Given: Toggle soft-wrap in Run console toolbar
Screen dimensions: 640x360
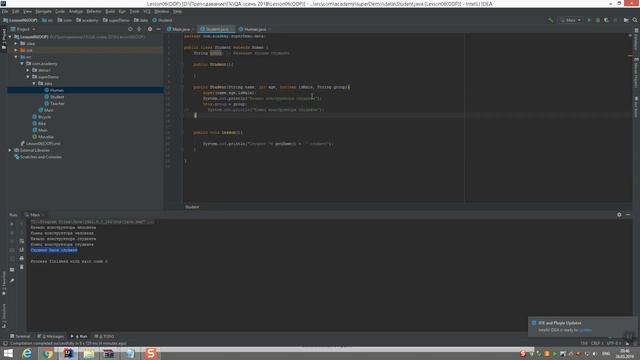Looking at the screenshot, I should [x=22, y=241].
